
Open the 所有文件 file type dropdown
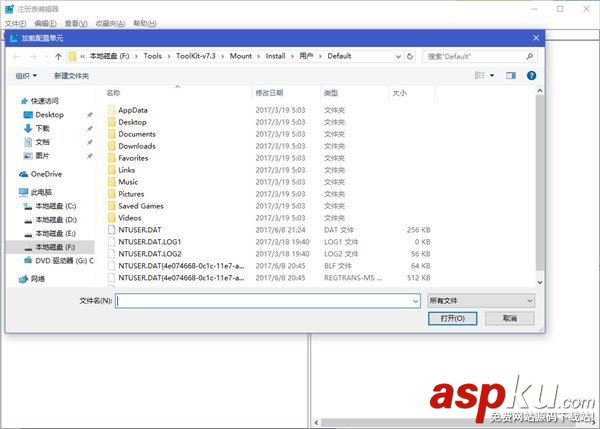tap(481, 301)
